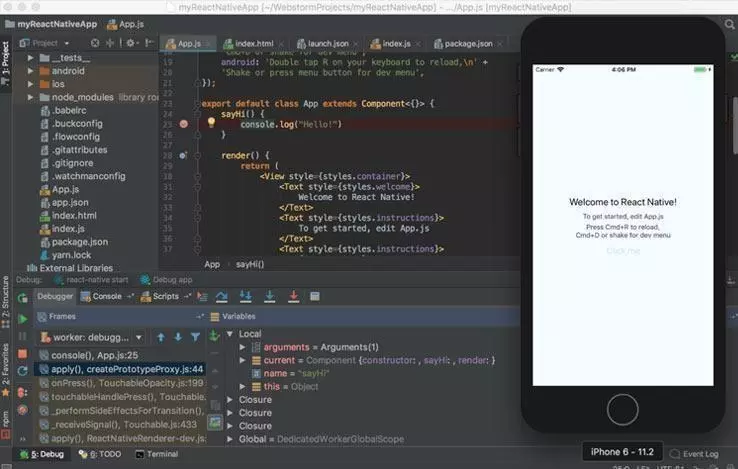The height and width of the screenshot is (469, 738).
Task: Select apply(), createPrototypeProxy.js:44 frame
Action: 121,369
